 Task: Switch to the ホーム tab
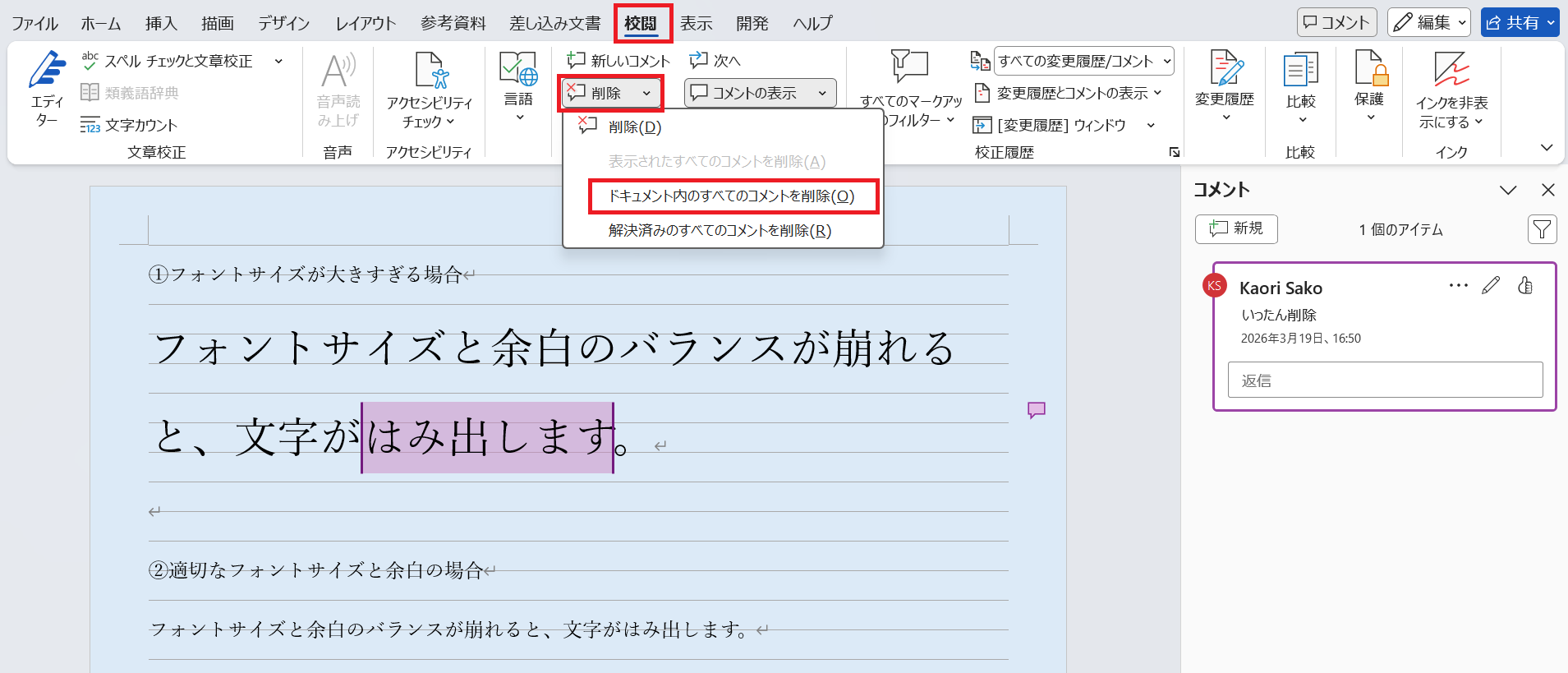coord(101,23)
